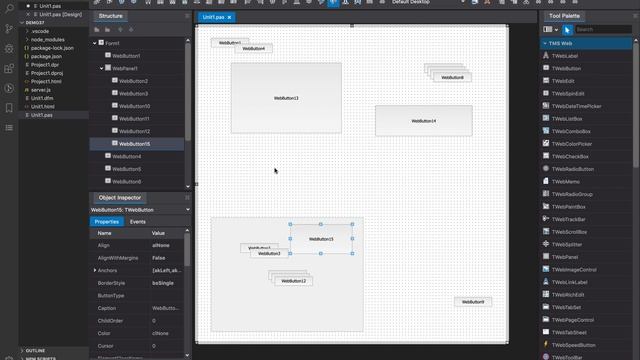Select TWebPageControl component
The width and height of the screenshot is (640, 360).
[573, 320]
